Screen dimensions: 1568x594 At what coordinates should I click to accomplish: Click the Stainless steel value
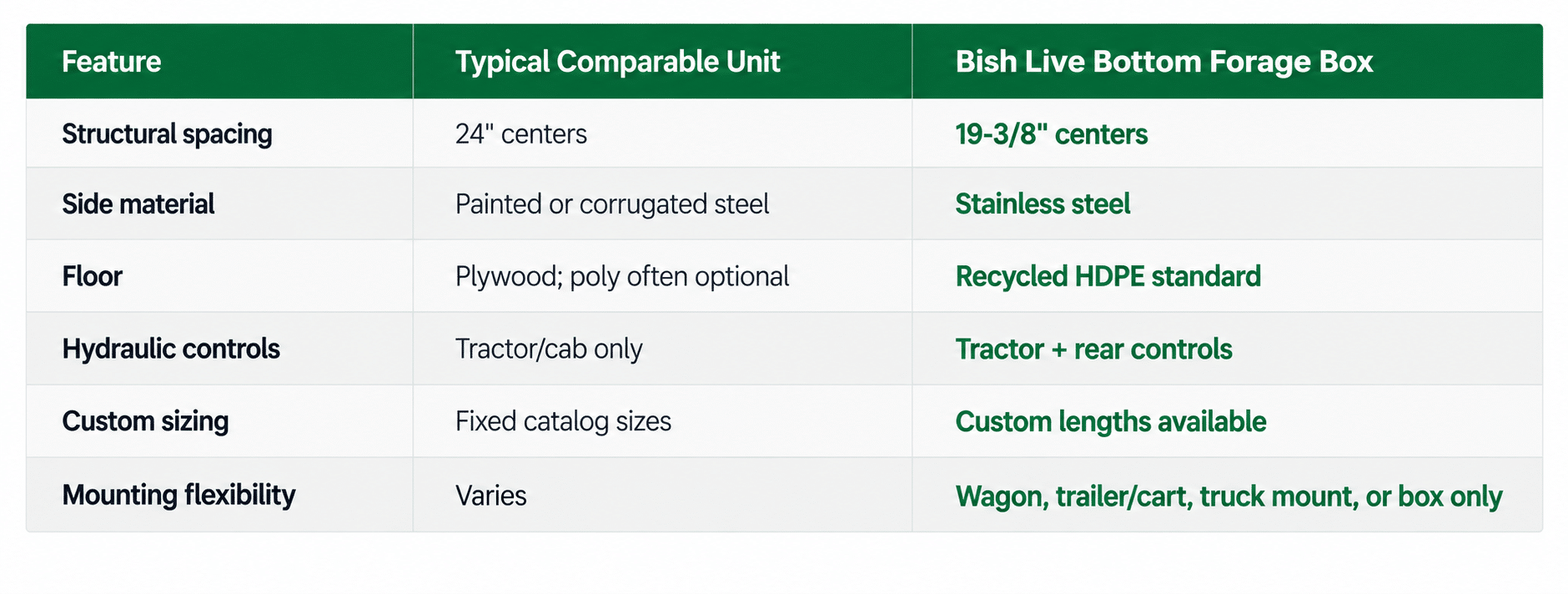(1043, 204)
